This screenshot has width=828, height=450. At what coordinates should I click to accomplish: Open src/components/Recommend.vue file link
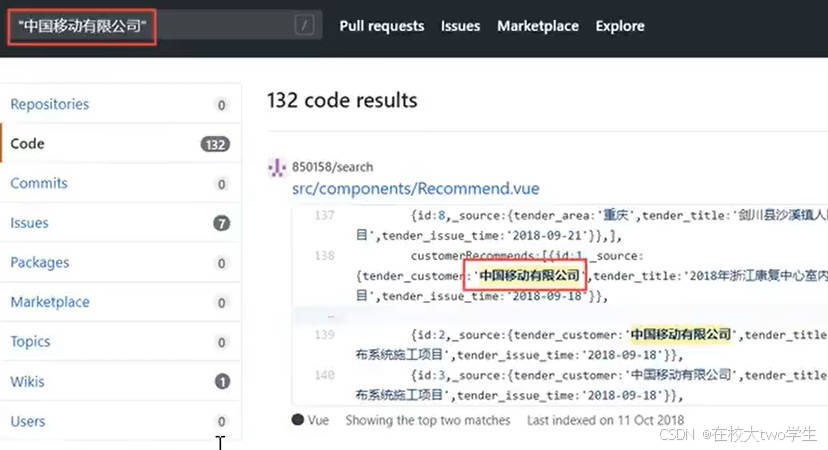[x=416, y=189]
